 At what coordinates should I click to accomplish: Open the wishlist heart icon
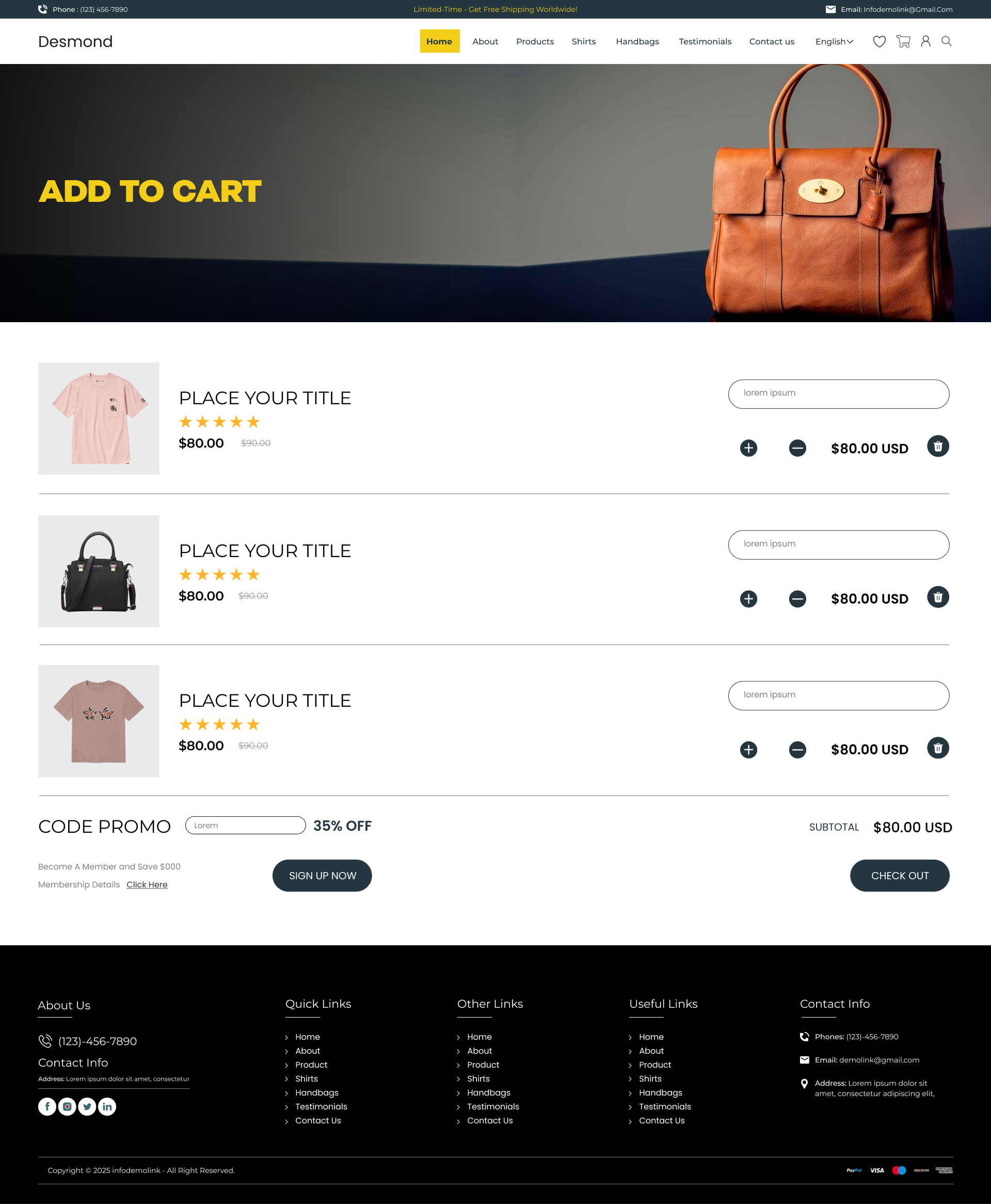tap(879, 41)
